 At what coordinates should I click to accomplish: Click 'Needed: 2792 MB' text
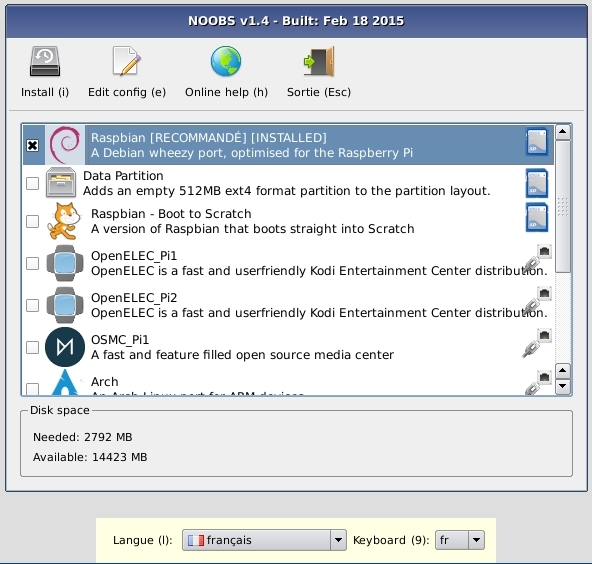[x=83, y=437]
